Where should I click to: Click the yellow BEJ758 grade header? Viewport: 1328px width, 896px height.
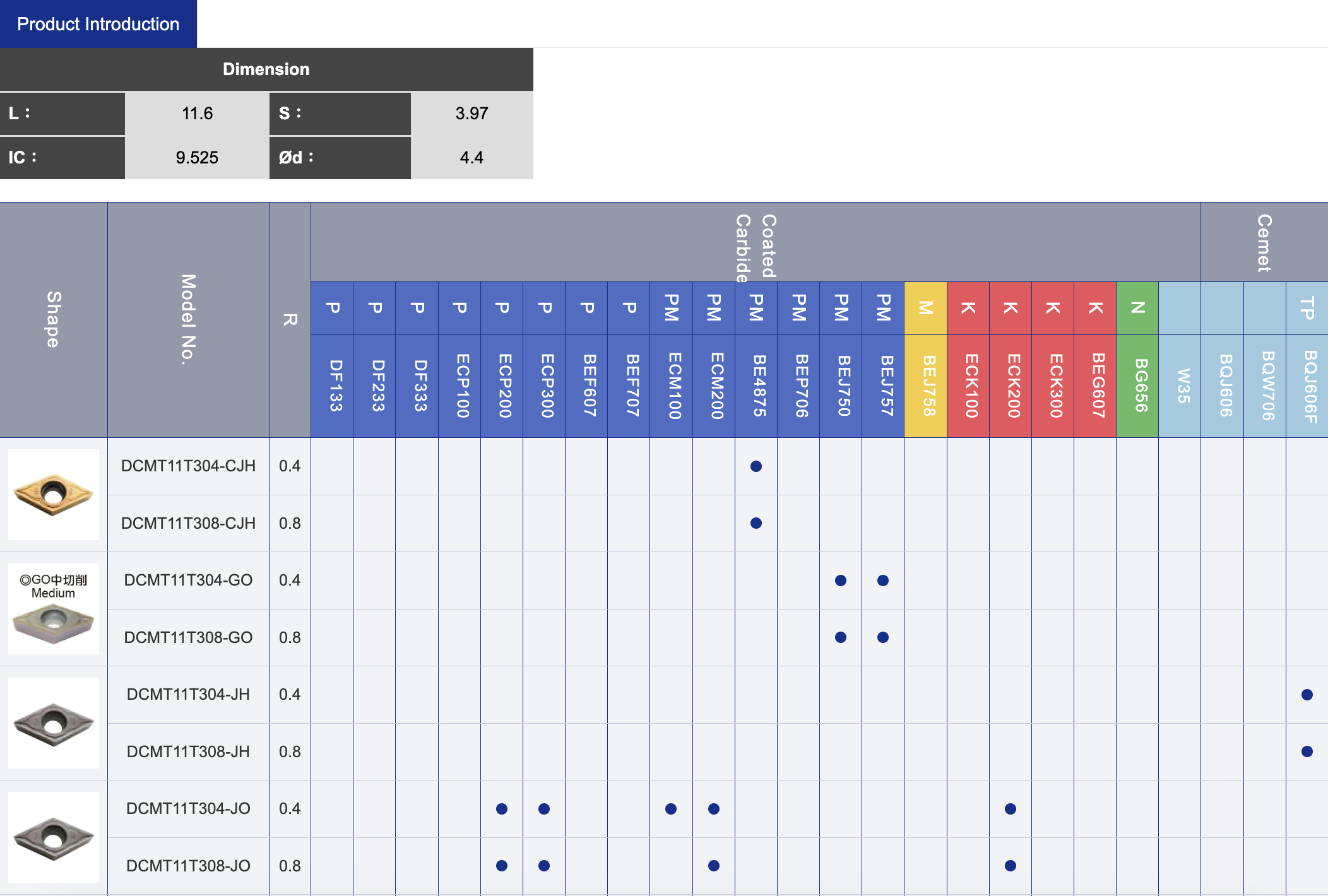coord(926,386)
